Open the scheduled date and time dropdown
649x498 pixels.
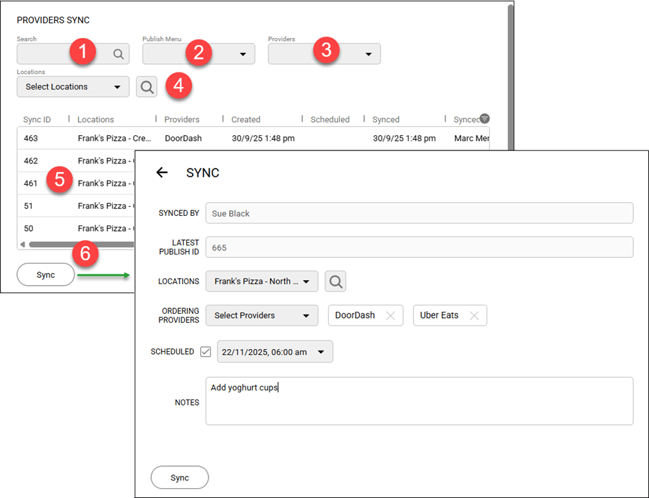pos(321,352)
